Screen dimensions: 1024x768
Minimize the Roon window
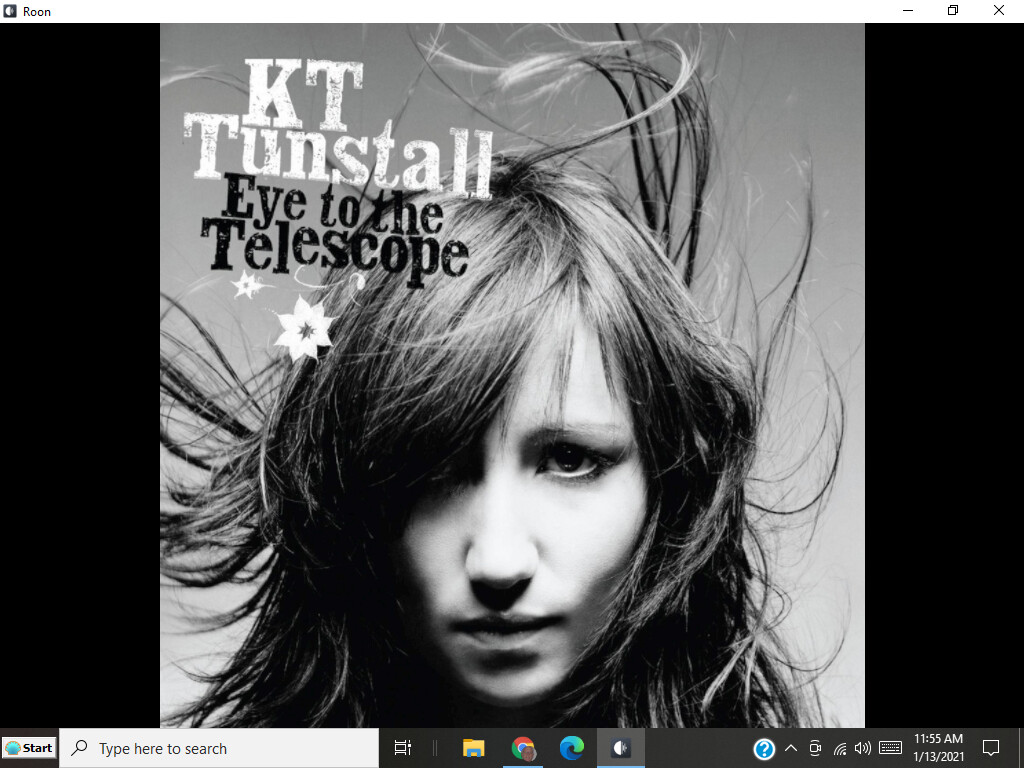tap(908, 10)
